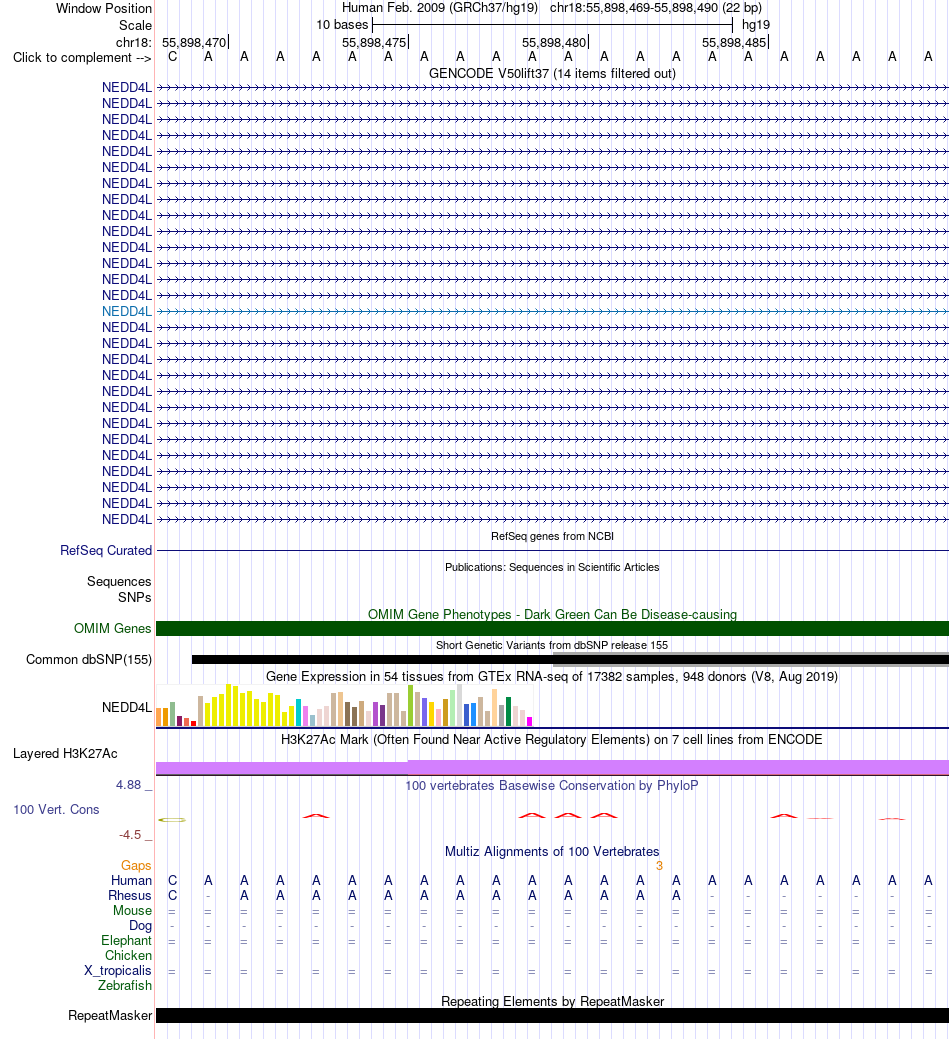Click the RefSeq Curated horizontal gene line
This screenshot has width=950, height=1039.
[553, 551]
